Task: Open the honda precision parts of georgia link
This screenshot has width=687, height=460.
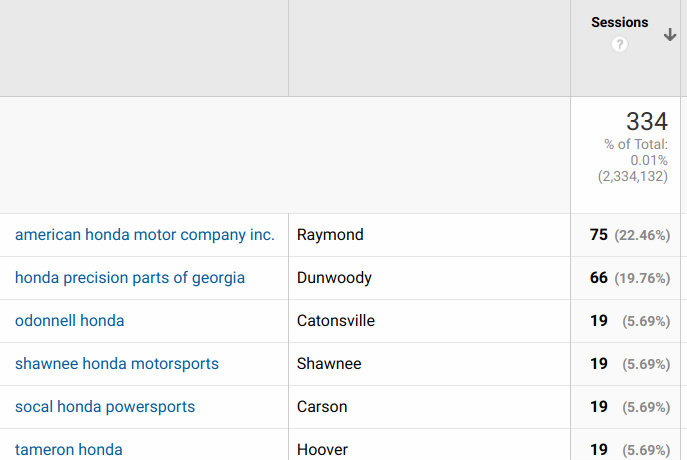Action: click(x=130, y=278)
